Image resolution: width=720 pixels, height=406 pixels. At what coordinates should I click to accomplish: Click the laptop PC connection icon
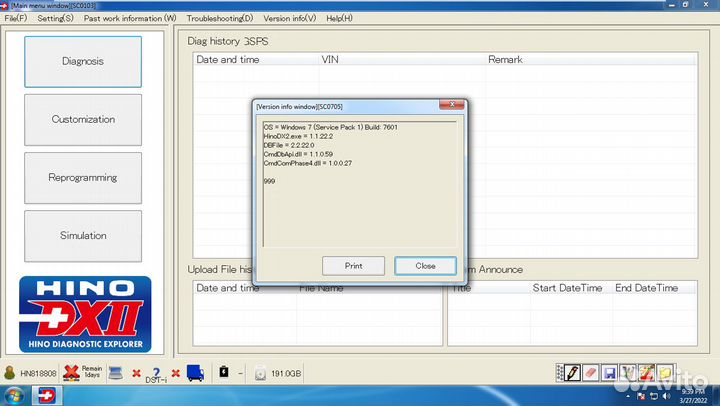click(115, 372)
